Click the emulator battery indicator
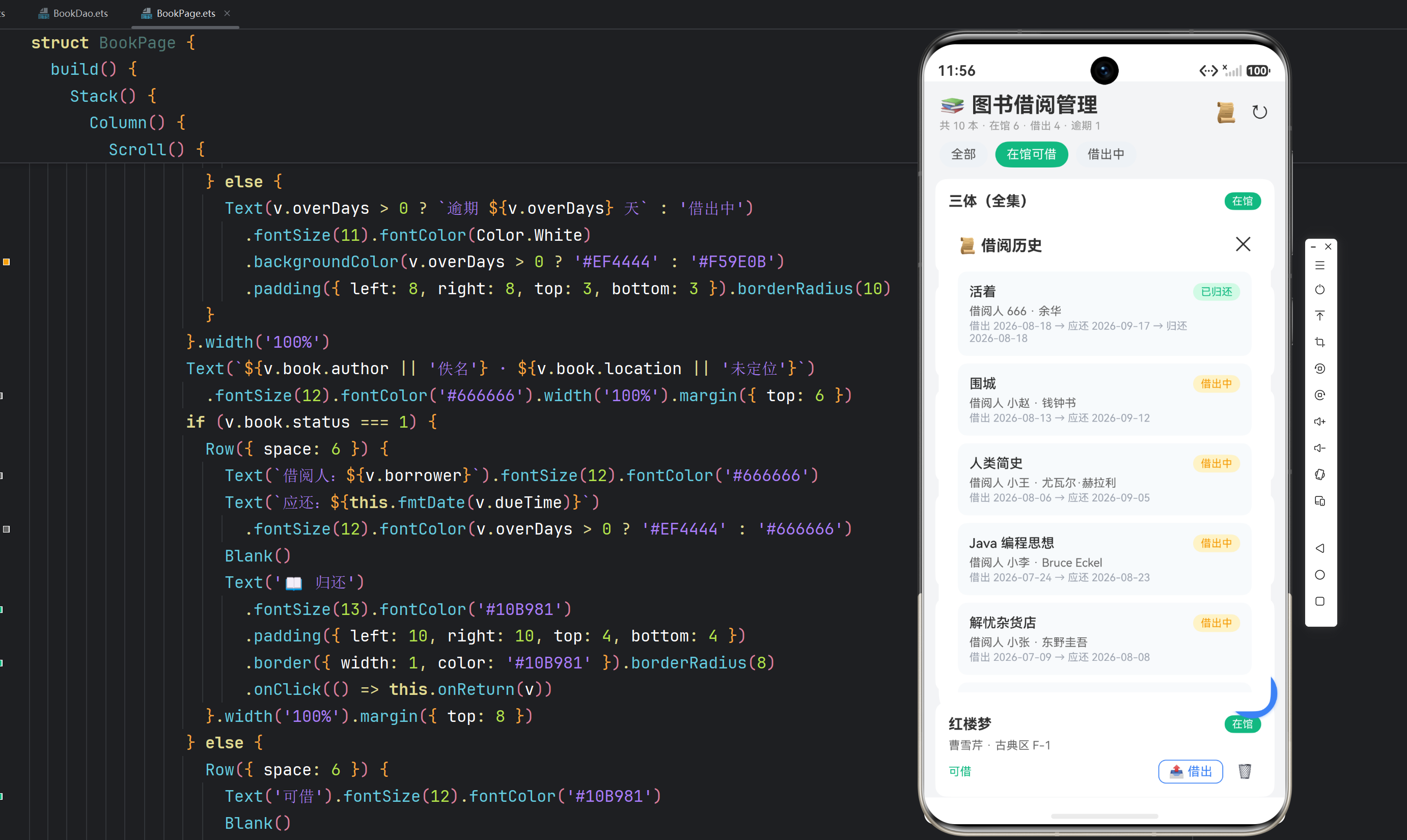Viewport: 1407px width, 840px height. tap(1257, 71)
